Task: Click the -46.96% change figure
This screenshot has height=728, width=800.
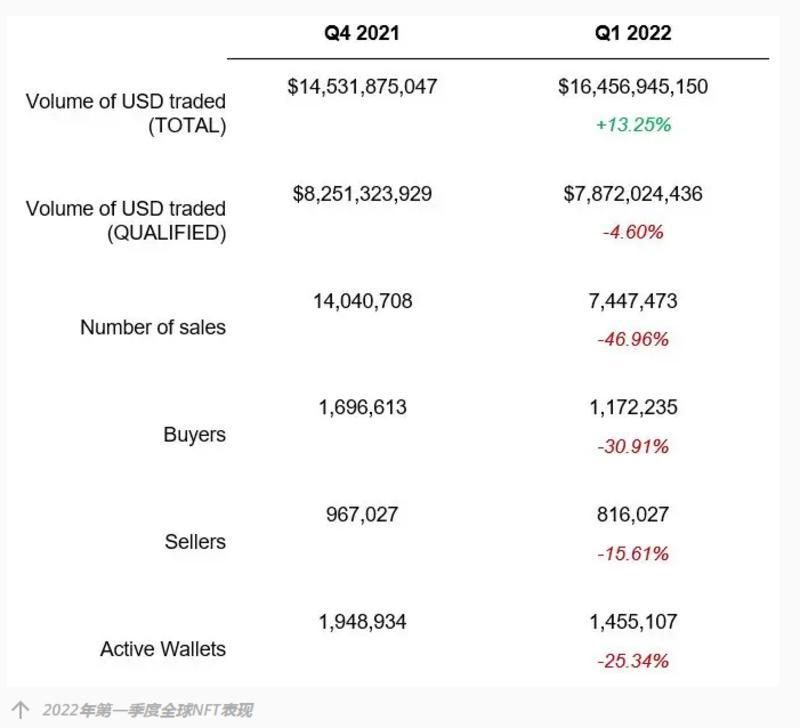Action: [x=633, y=339]
